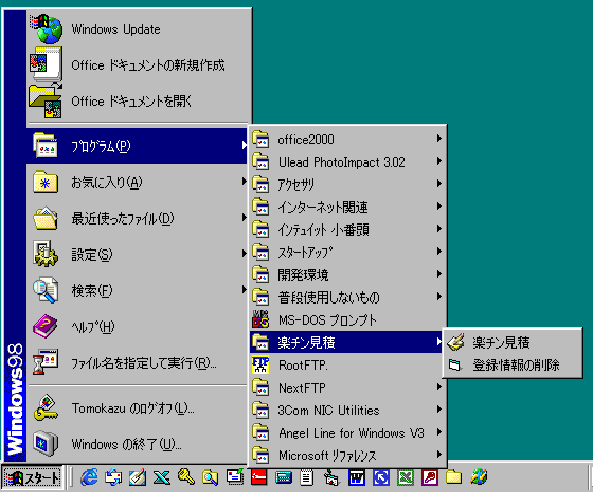
Task: Launch Microsoft Access key icon in taskbar
Action: tap(429, 477)
